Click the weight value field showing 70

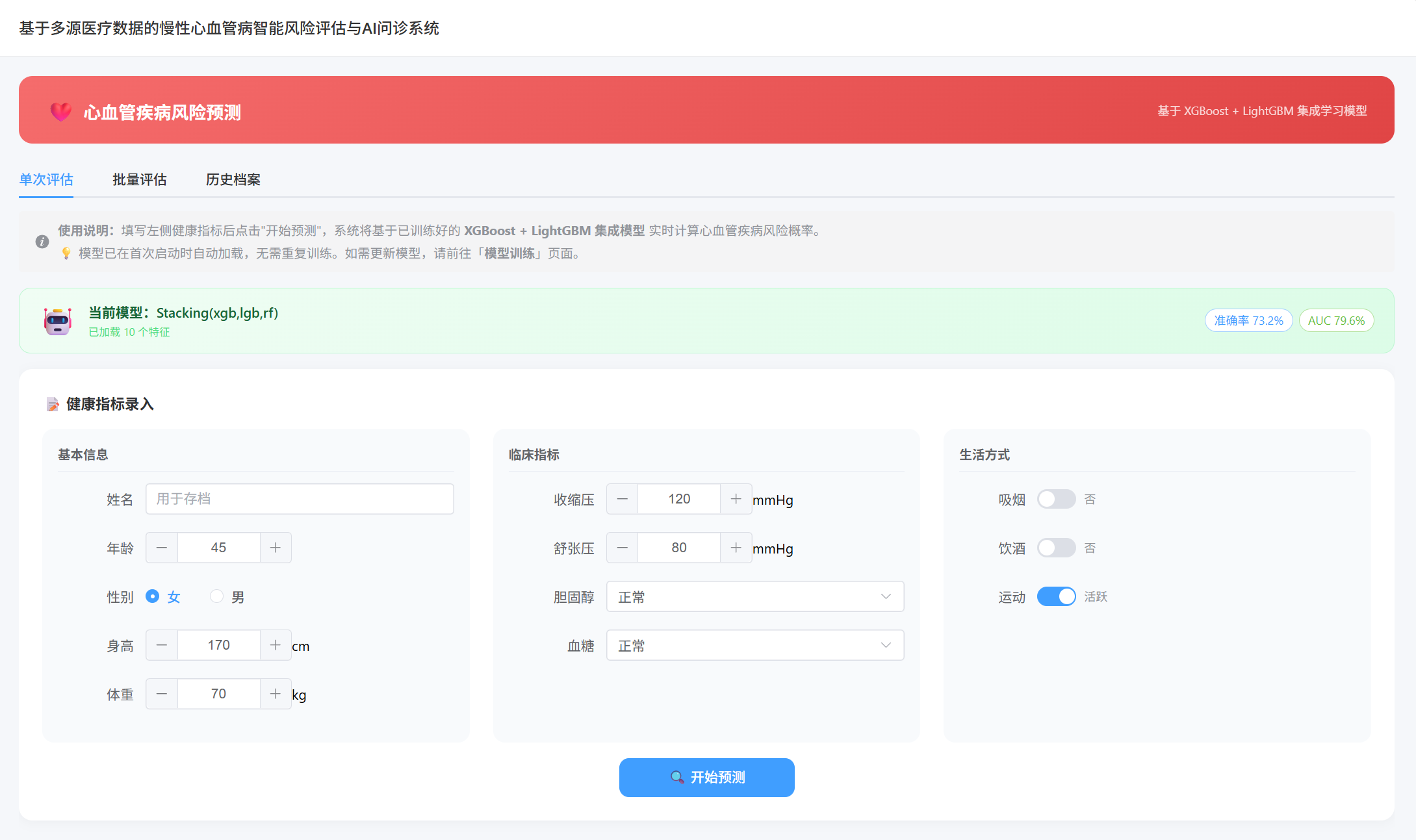(x=219, y=694)
